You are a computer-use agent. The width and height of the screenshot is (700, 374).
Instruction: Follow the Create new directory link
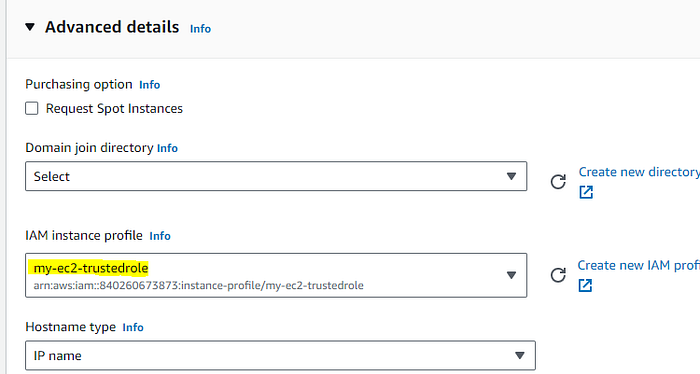(639, 172)
